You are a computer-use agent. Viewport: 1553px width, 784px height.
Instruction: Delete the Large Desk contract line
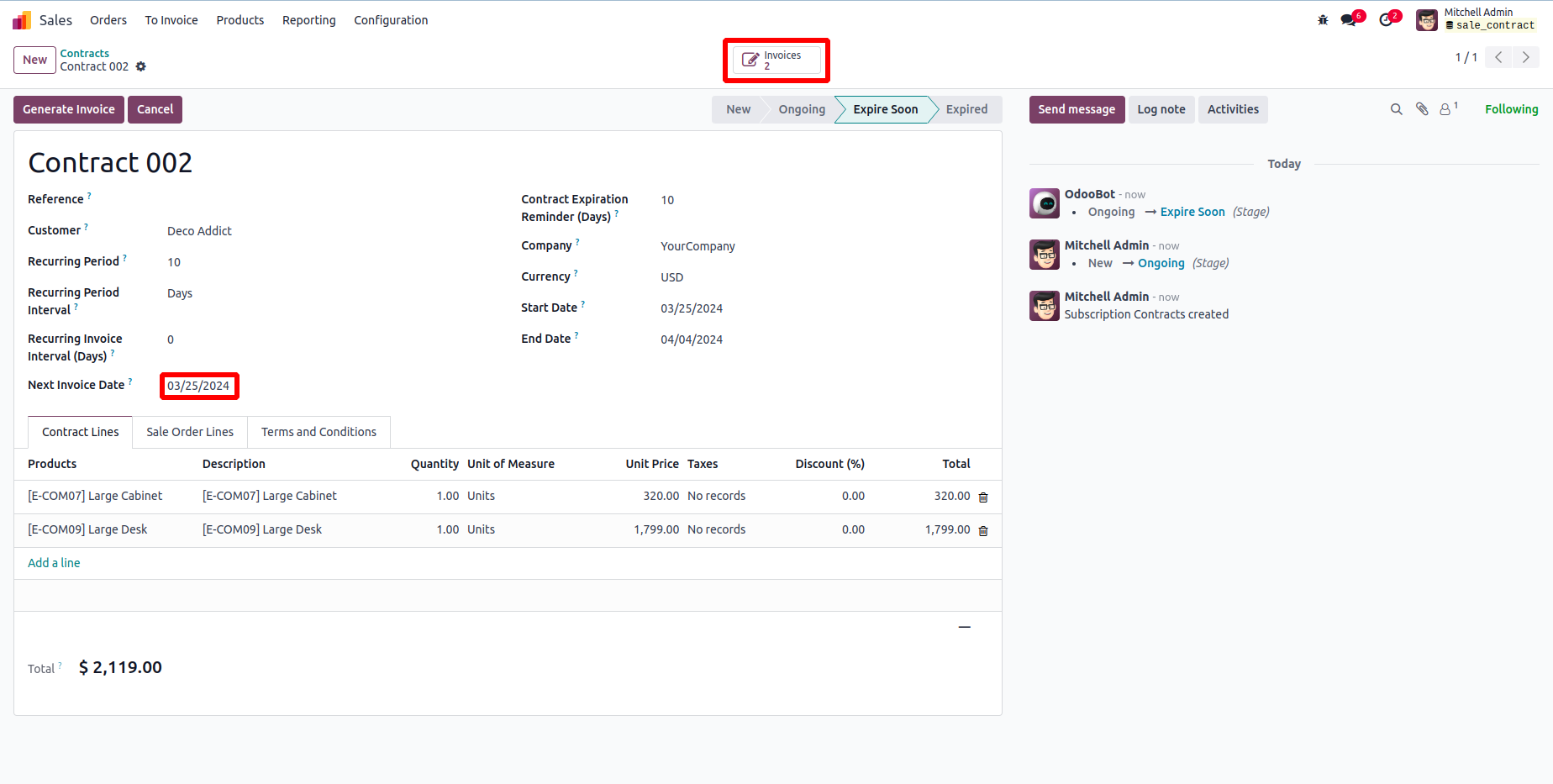click(983, 531)
